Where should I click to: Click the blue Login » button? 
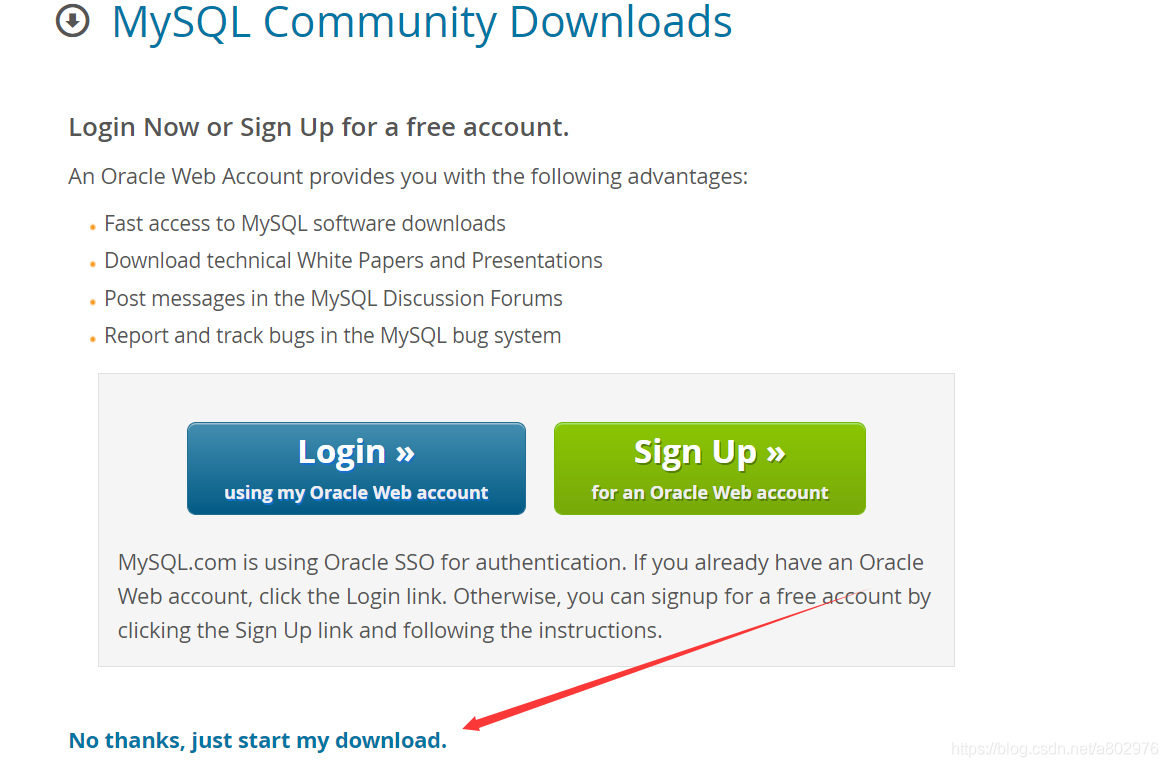(x=356, y=468)
